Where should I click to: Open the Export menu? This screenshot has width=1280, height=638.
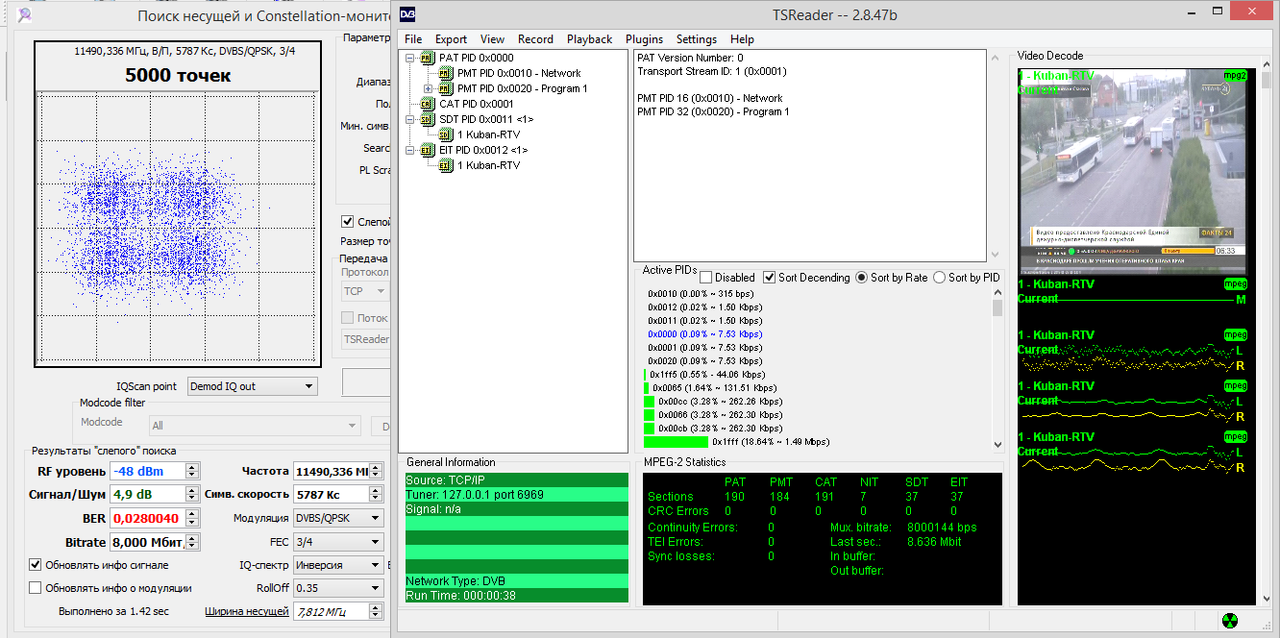[451, 39]
